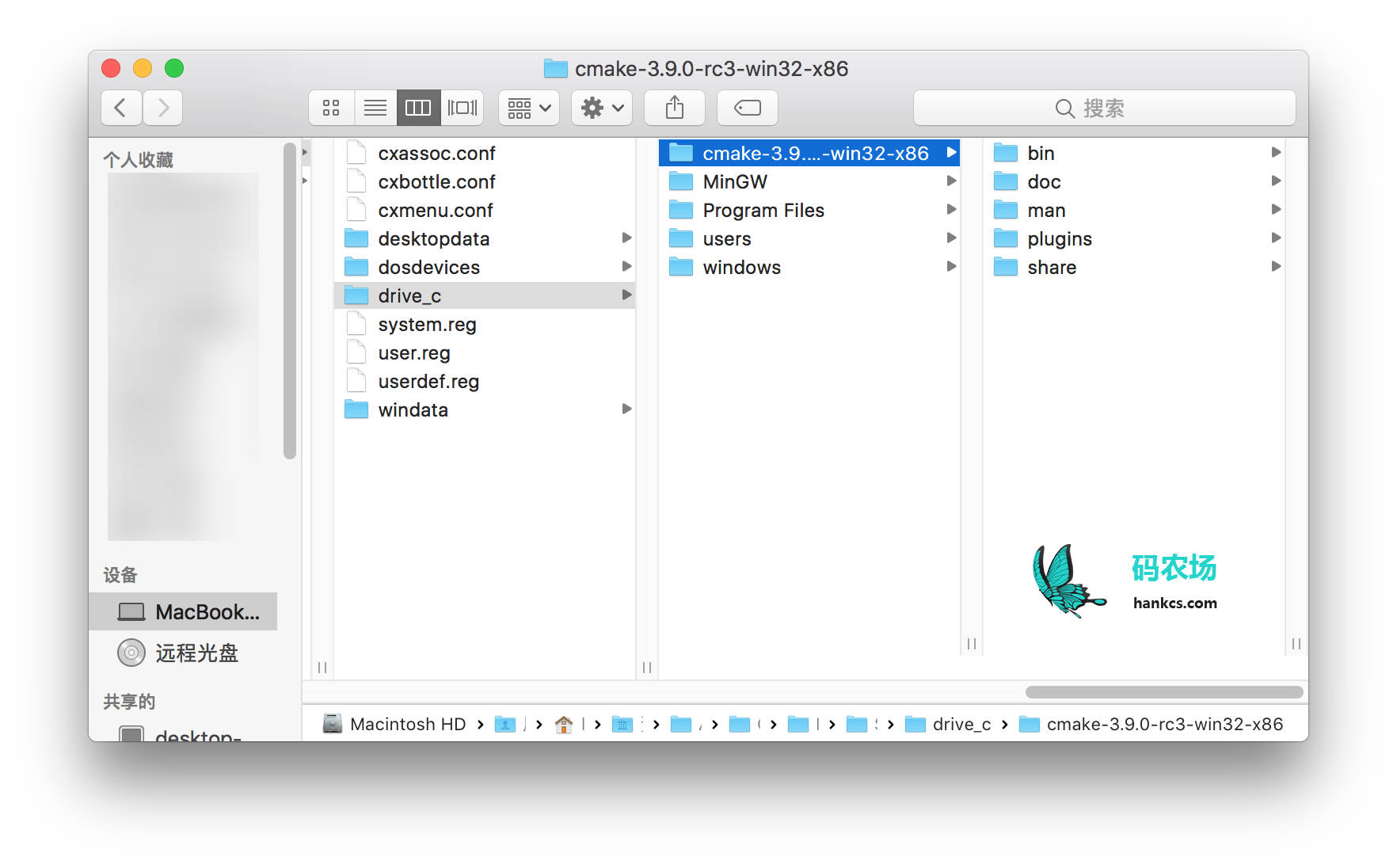The height and width of the screenshot is (868, 1397).
Task: Switch to icon view
Action: [331, 108]
